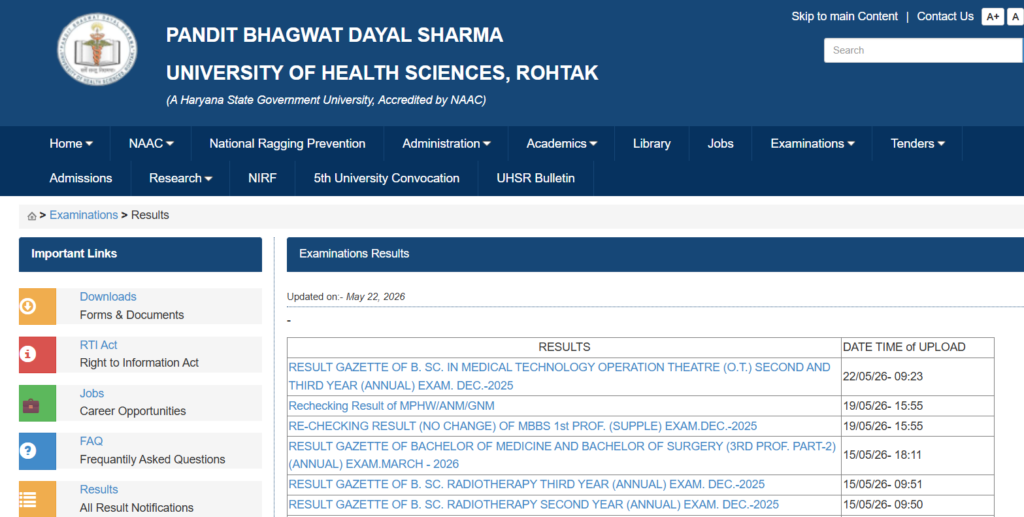Screen dimensions: 1024x517
Task: Click the RESULTS column header
Action: point(564,347)
